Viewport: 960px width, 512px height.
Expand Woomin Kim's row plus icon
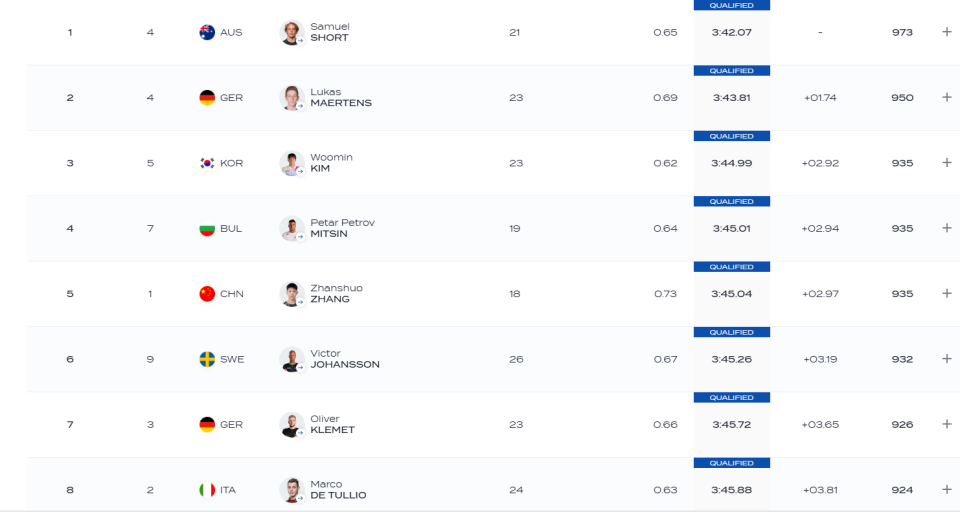tap(947, 163)
